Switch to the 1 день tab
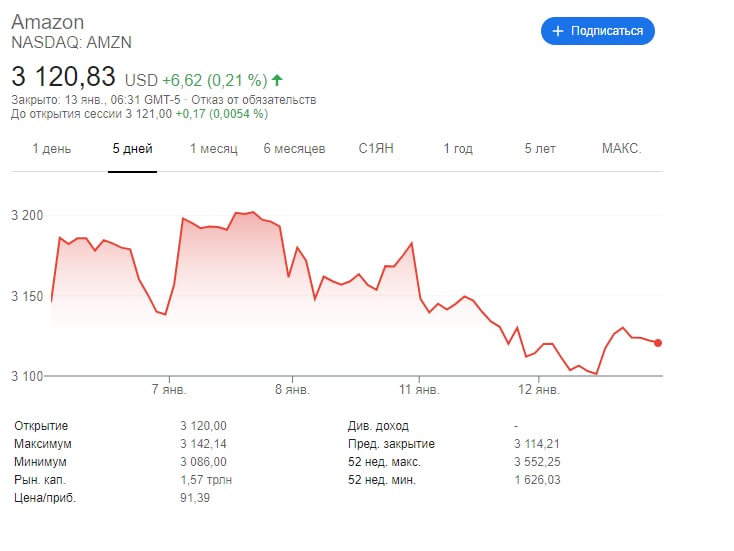The image size is (734, 551). tap(52, 149)
